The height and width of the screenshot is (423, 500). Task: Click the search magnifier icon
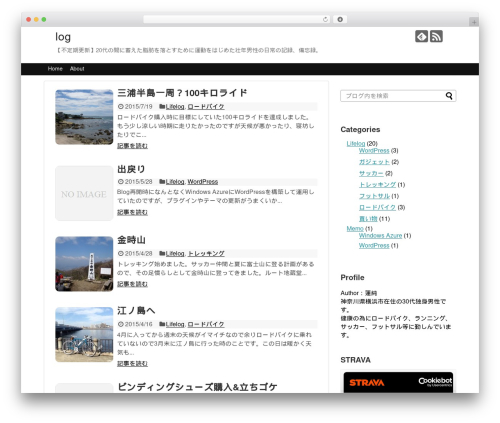[449, 96]
